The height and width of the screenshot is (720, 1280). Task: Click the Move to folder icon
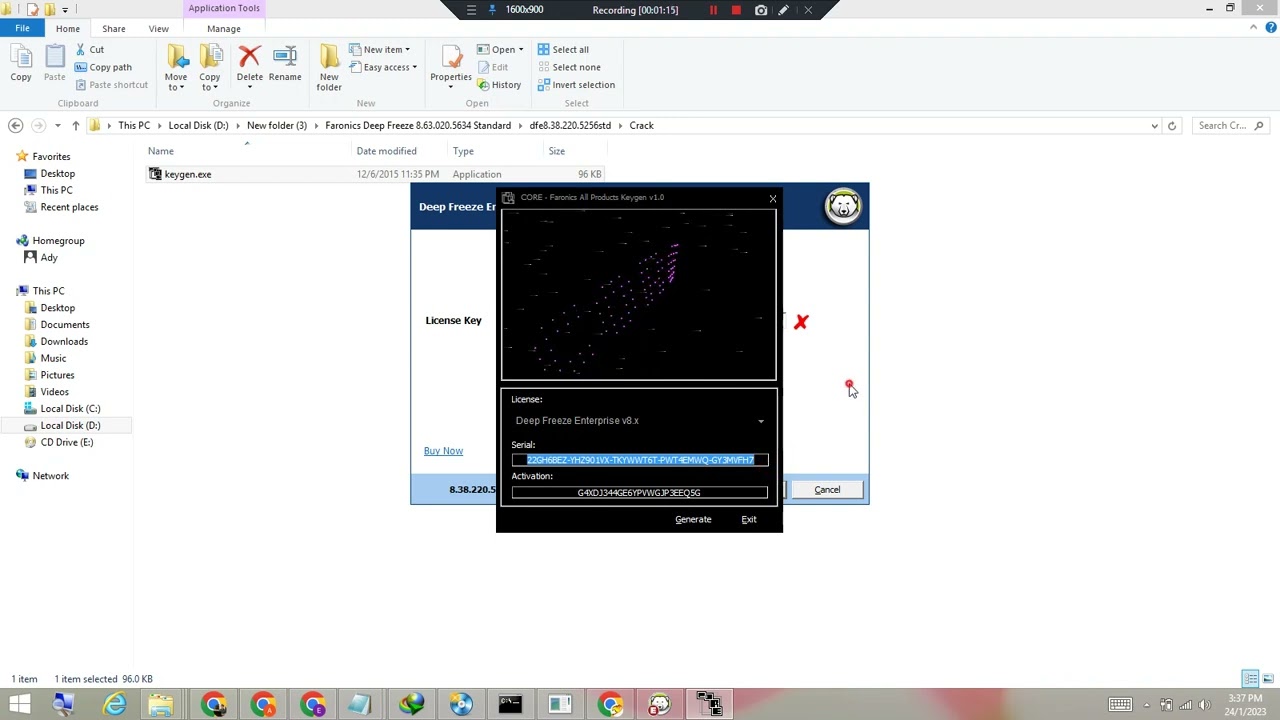click(176, 57)
